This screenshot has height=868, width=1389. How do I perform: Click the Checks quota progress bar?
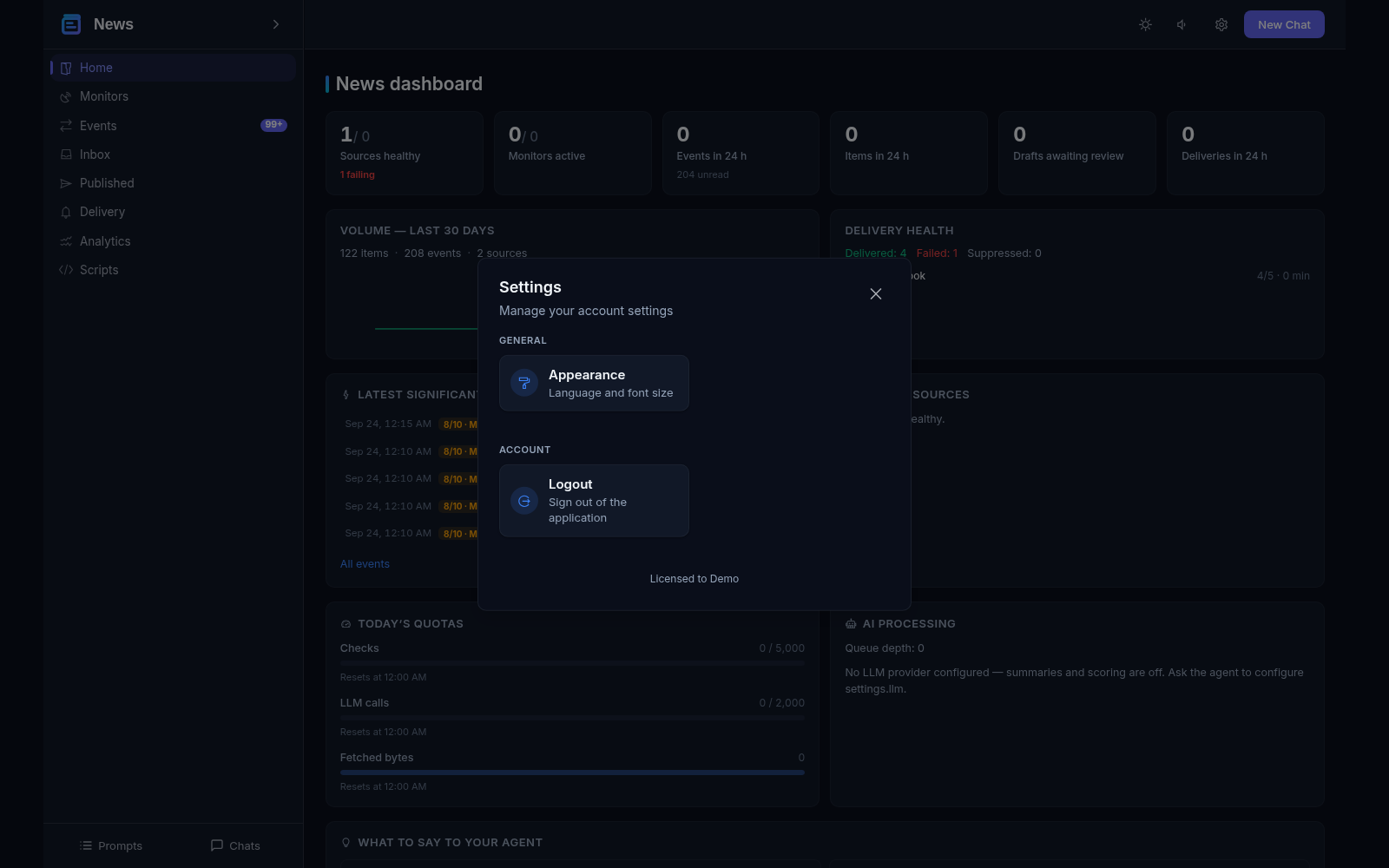pyautogui.click(x=572, y=663)
